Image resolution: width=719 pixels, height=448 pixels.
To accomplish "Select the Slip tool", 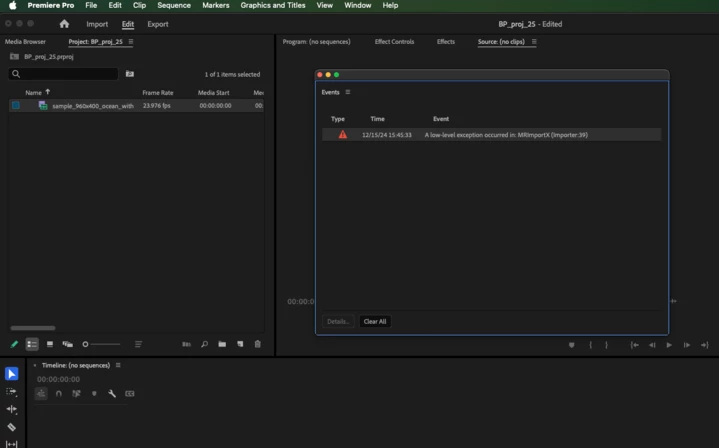I will click(x=11, y=443).
